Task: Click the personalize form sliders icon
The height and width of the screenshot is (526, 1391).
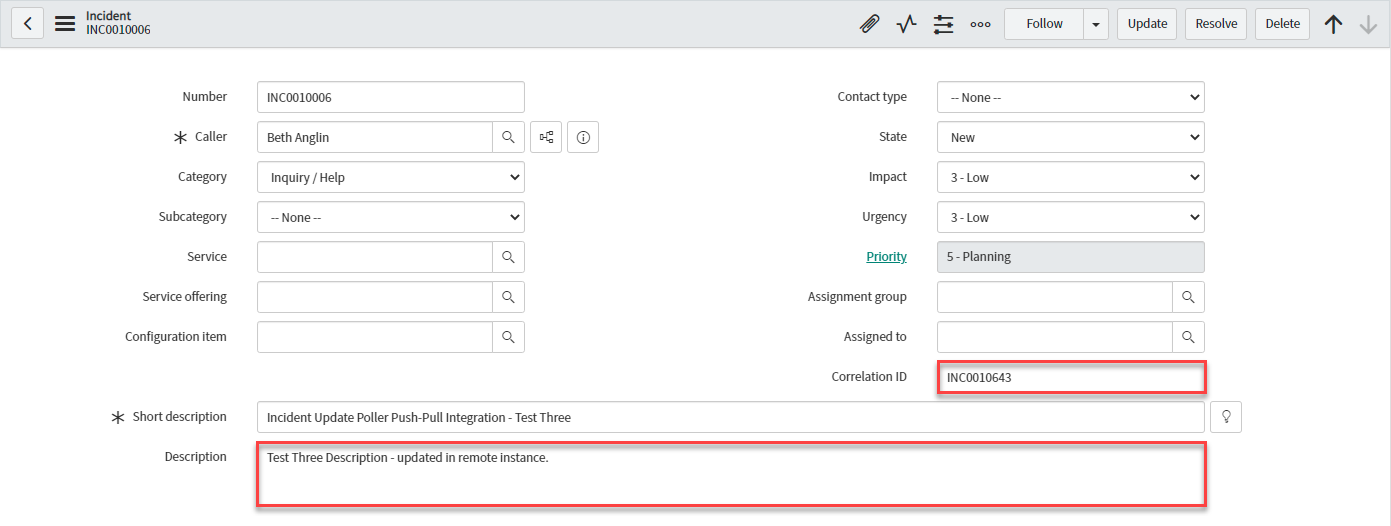Action: [x=943, y=24]
